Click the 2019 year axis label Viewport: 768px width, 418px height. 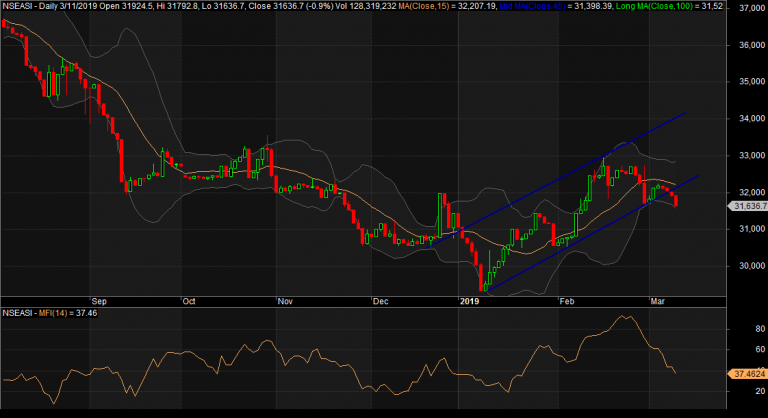[x=469, y=301]
